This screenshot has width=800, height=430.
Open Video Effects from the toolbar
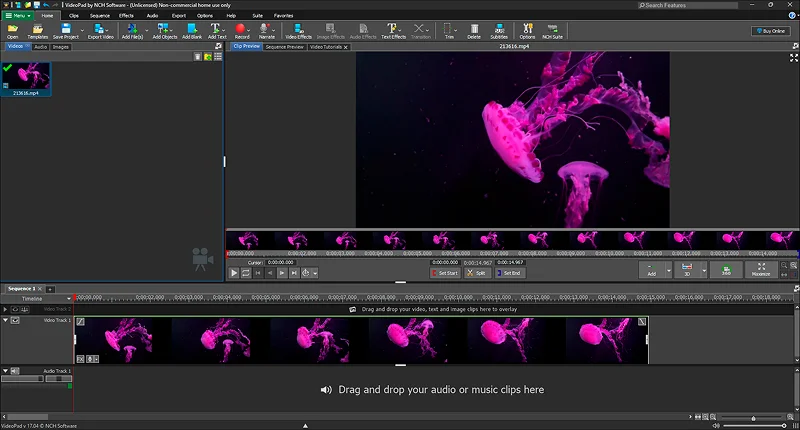[298, 31]
